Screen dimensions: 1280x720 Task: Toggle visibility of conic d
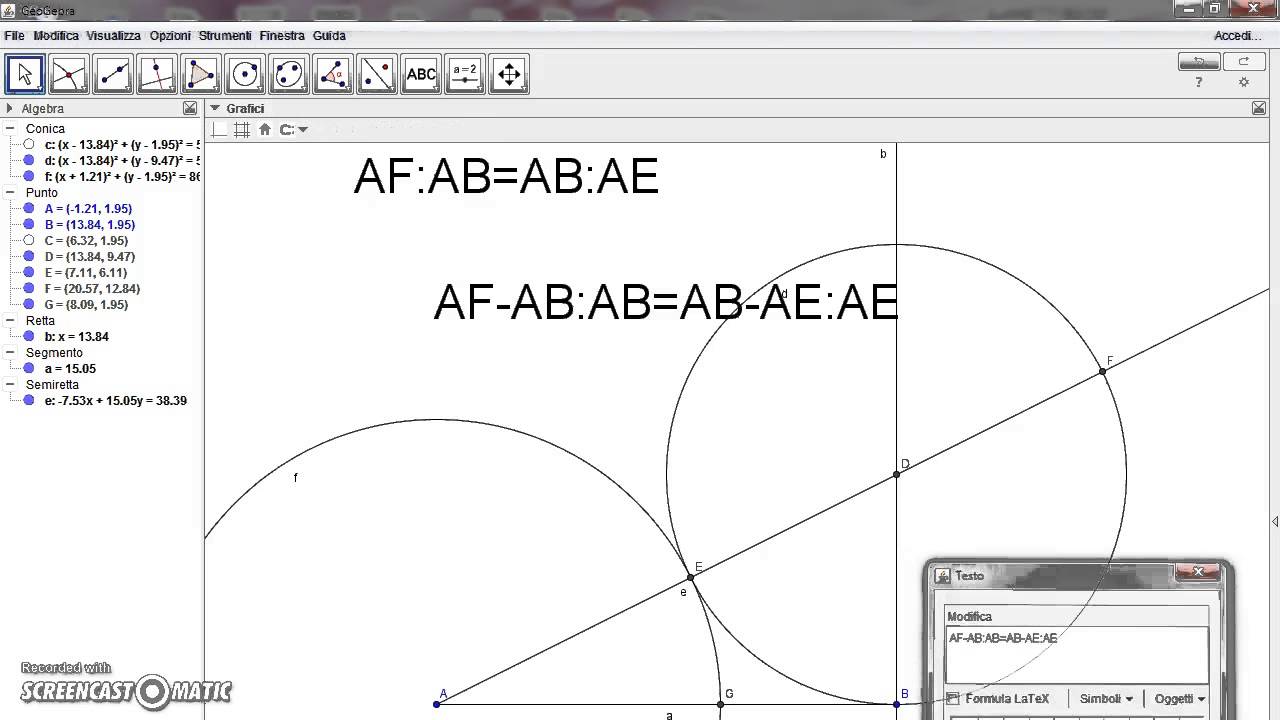pyautogui.click(x=29, y=160)
